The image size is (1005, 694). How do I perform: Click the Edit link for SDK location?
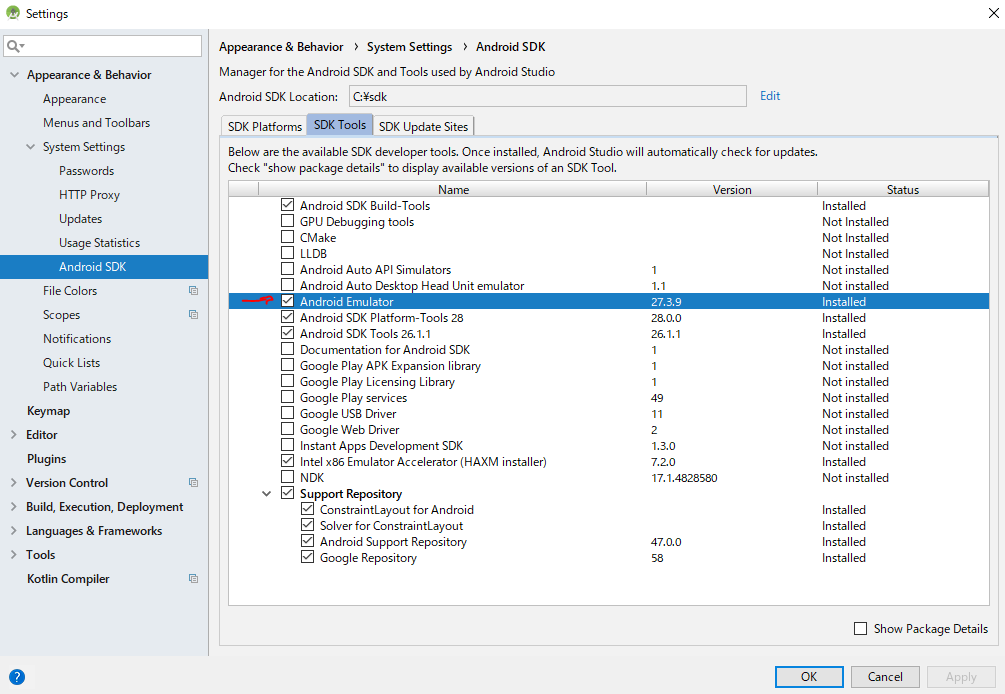pos(770,95)
